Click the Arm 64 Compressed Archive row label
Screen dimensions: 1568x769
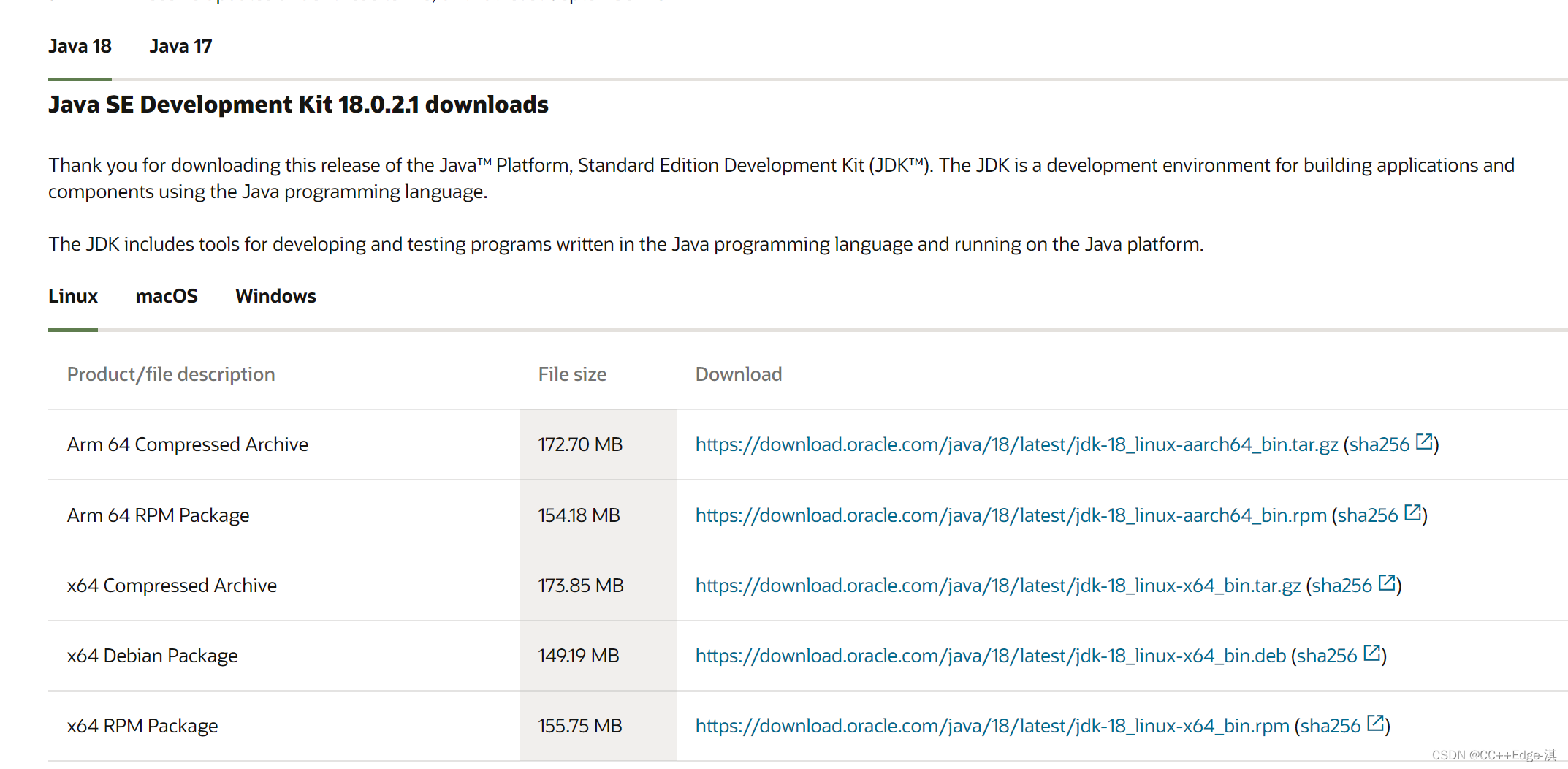pos(188,444)
